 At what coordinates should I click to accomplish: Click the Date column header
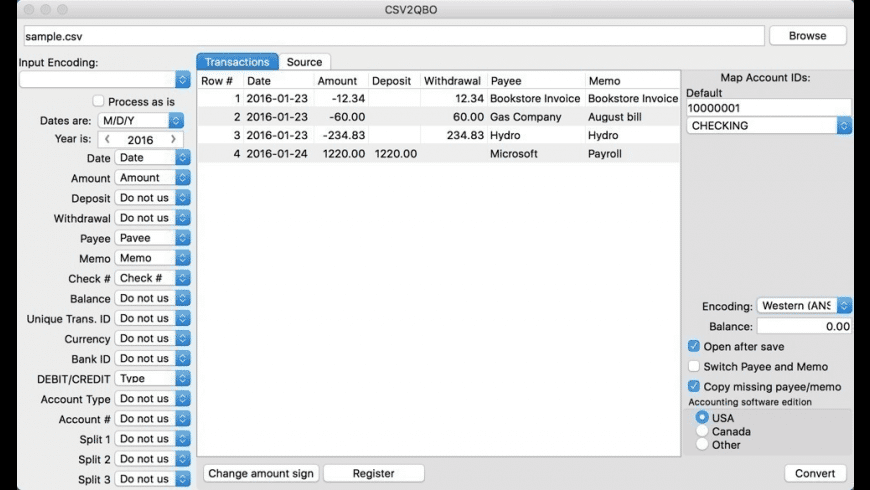point(279,80)
